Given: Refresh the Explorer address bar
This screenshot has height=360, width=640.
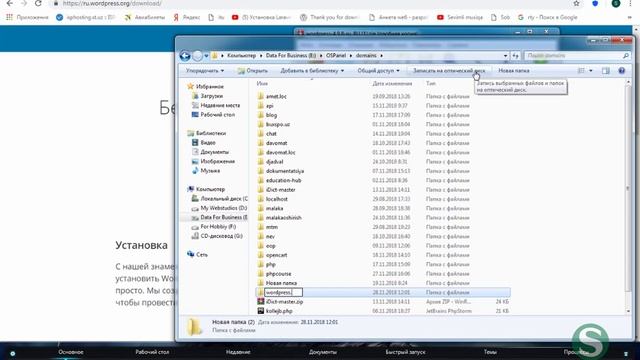Looking at the screenshot, I should pyautogui.click(x=515, y=56).
